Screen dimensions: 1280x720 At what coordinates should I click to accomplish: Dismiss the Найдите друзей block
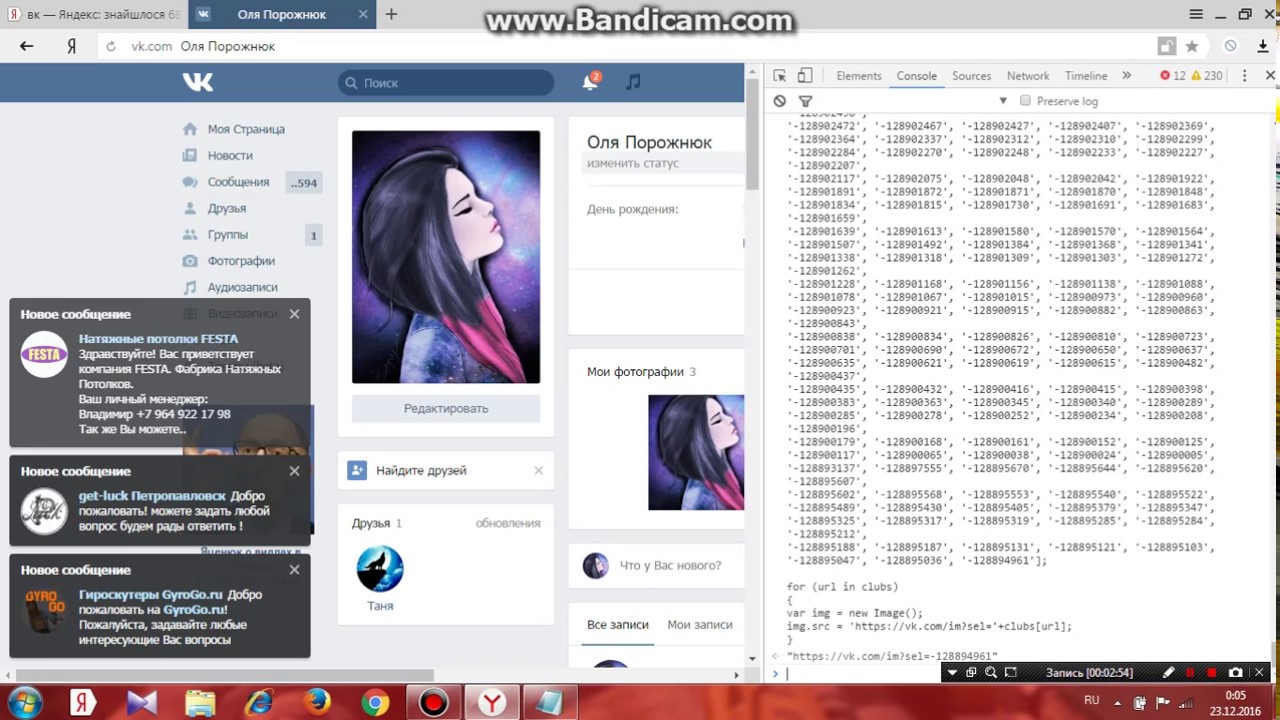click(538, 470)
